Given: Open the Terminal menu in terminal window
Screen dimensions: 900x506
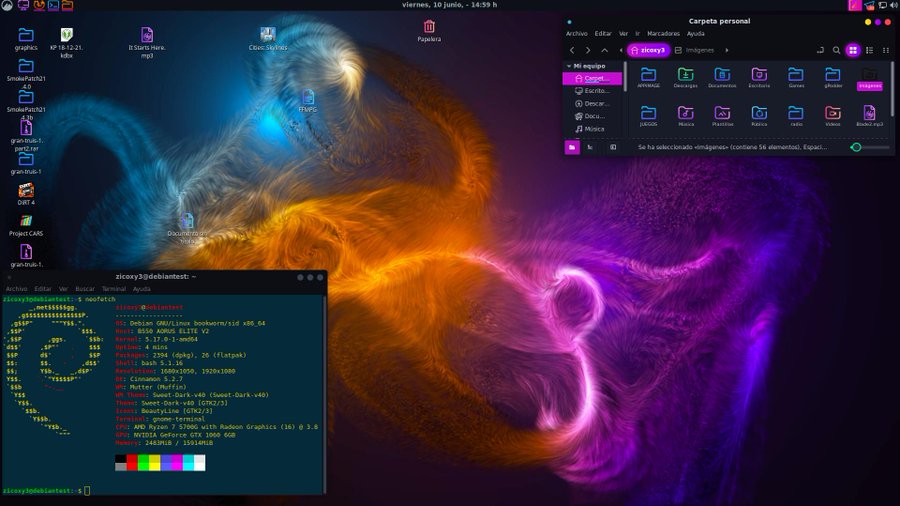Looking at the screenshot, I should [114, 288].
